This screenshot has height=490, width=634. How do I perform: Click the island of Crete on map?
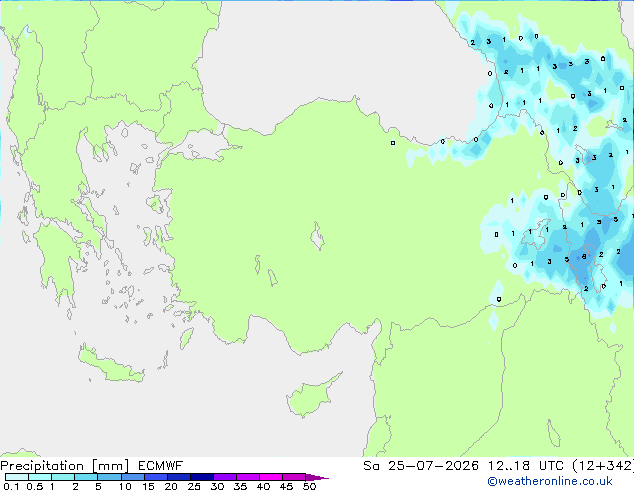tap(109, 366)
